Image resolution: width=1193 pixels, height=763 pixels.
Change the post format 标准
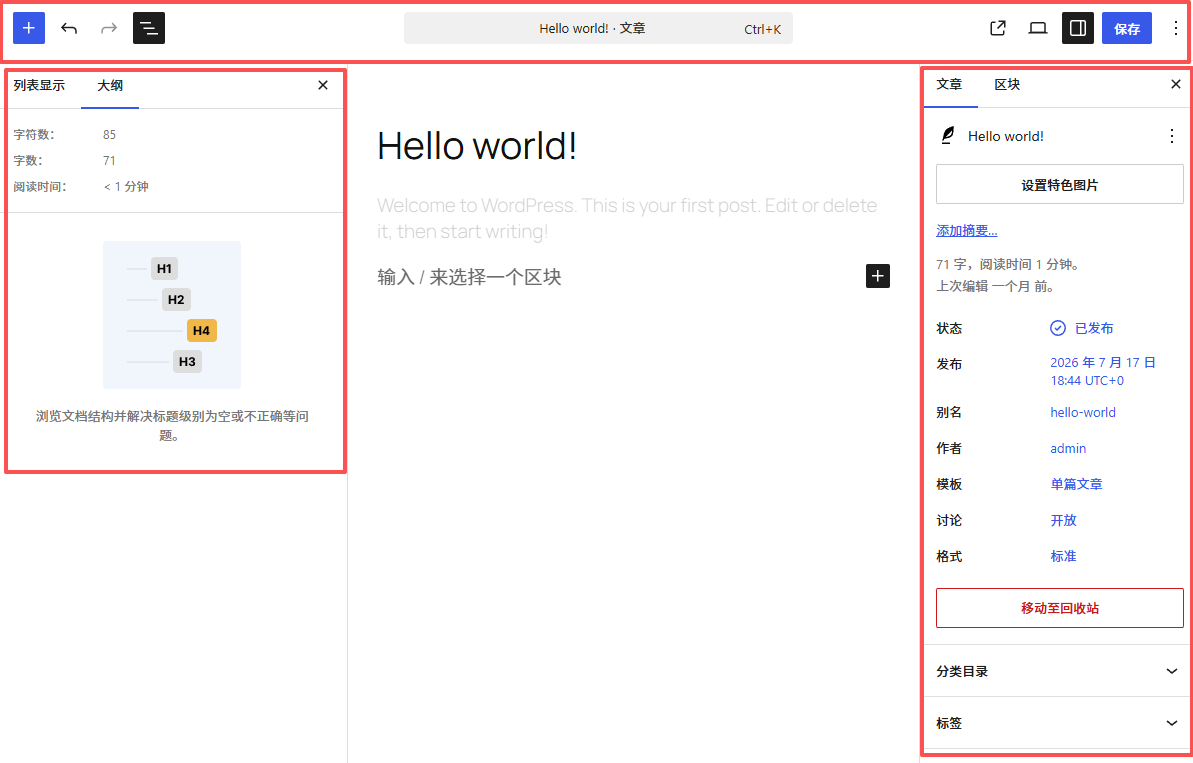tap(1064, 556)
